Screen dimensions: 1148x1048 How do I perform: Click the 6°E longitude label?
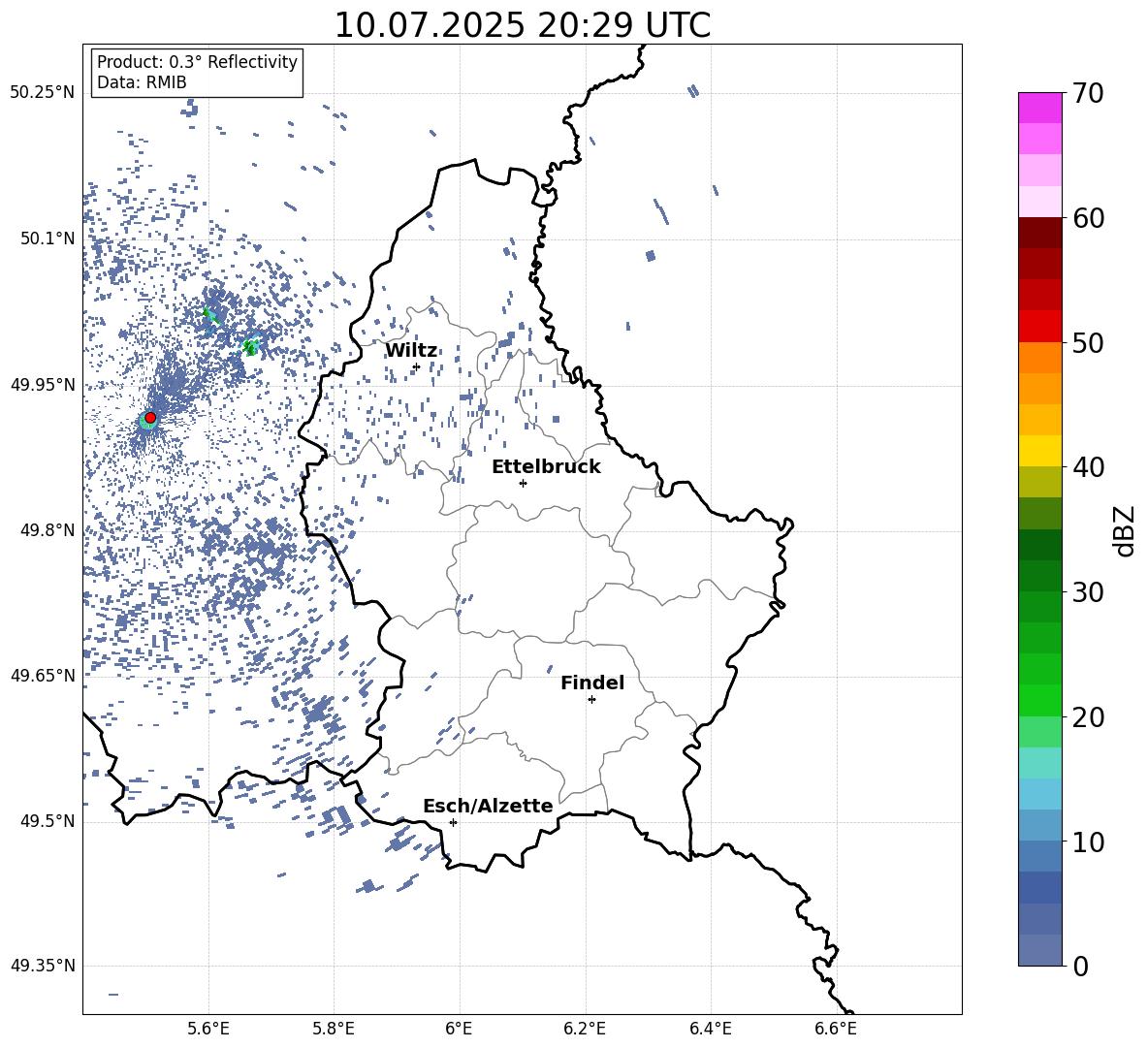click(x=459, y=1029)
